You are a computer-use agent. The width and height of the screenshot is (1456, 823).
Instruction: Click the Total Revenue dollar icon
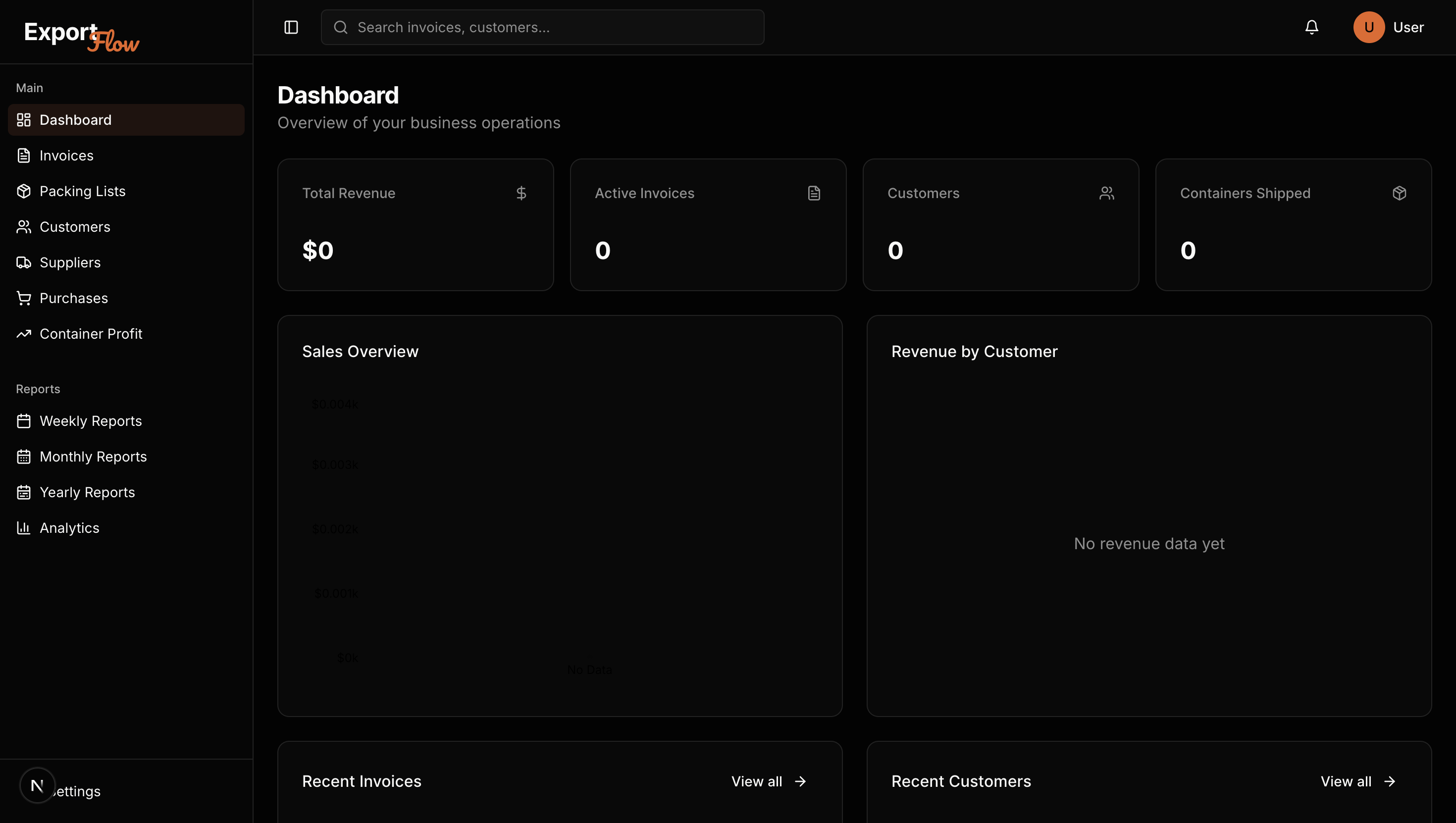tap(521, 193)
